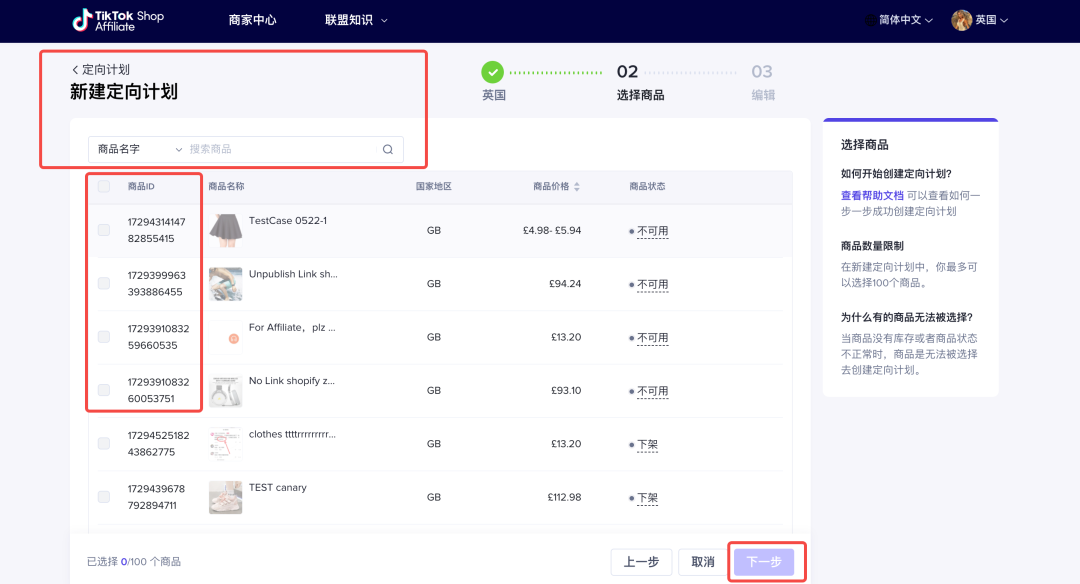This screenshot has height=584, width=1080.
Task: Open the 联盟知识 menu
Action: [356, 20]
